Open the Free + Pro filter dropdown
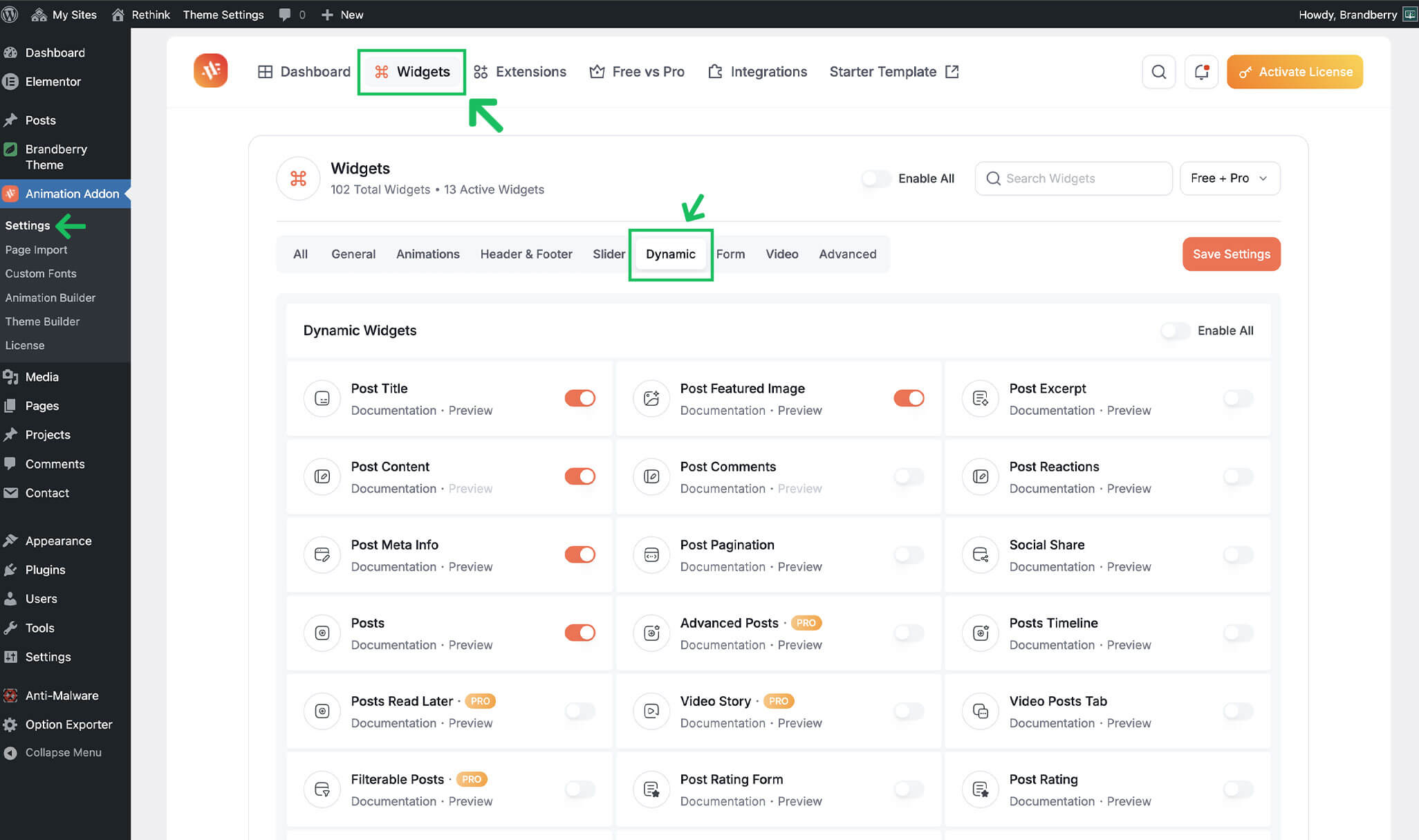The width and height of the screenshot is (1419, 840). [x=1229, y=178]
